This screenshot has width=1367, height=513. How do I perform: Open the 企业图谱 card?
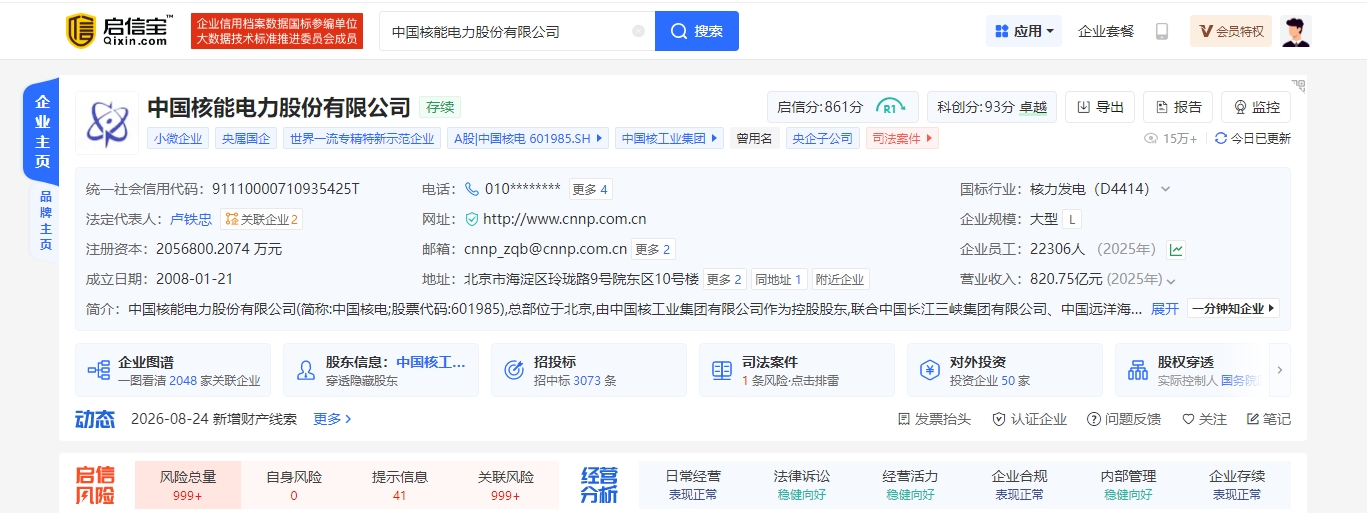click(x=173, y=370)
